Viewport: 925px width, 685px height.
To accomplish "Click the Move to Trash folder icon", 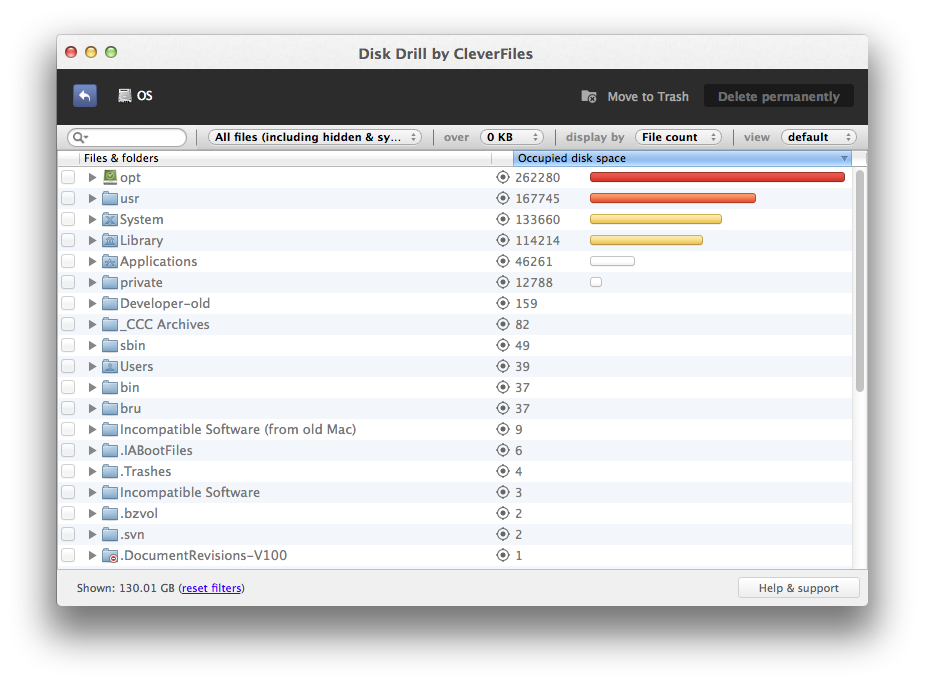I will click(589, 96).
